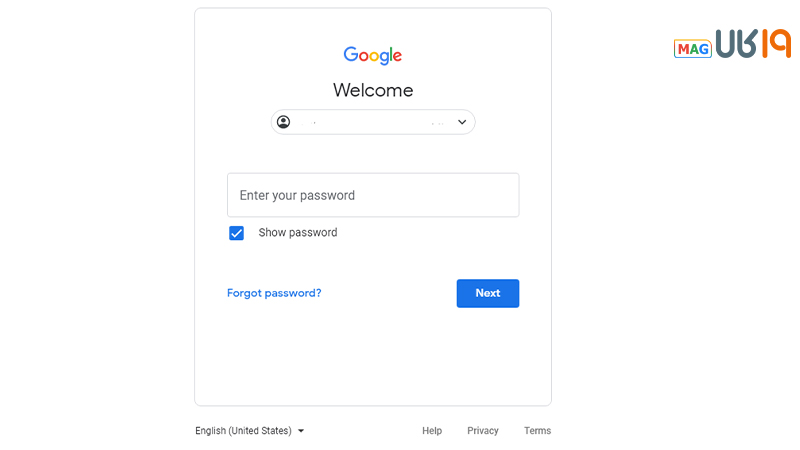Click empty space in the sign-in card
Screen dimensions: 800x450
(x=372, y=355)
